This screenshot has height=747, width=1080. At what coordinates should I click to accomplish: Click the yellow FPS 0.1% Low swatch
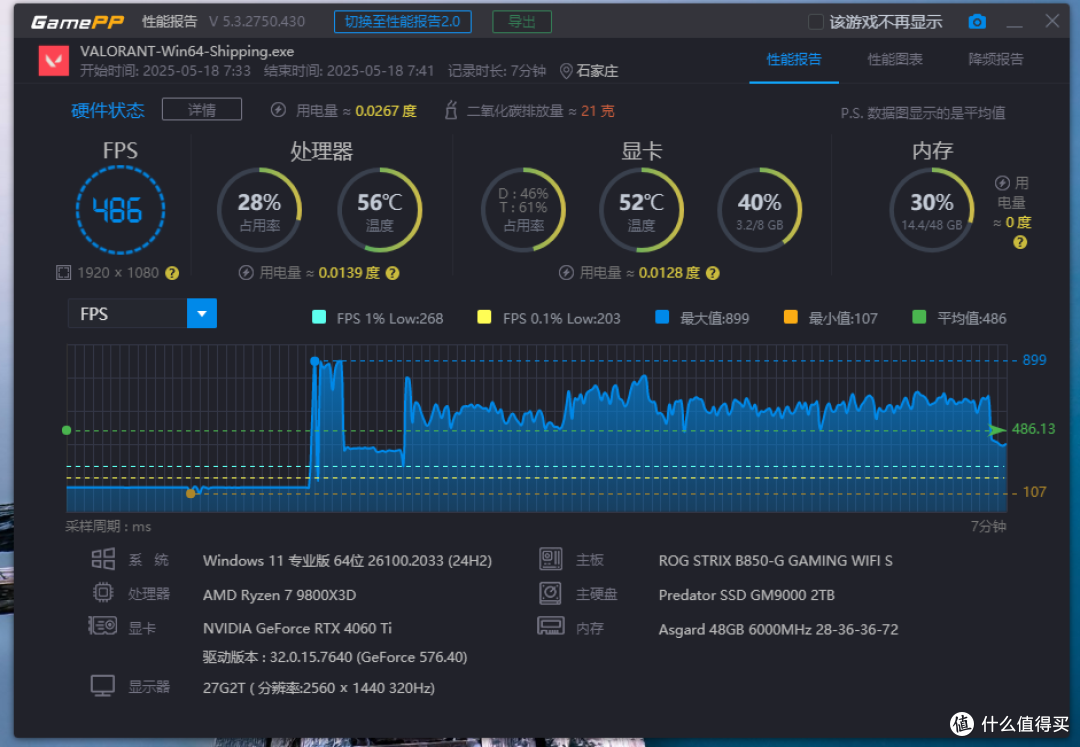[x=484, y=317]
